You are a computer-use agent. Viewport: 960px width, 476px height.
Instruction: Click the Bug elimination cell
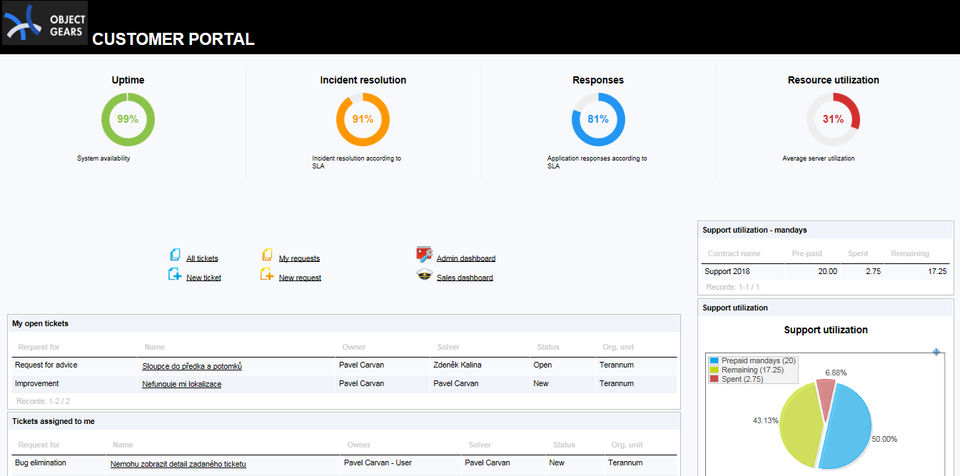tap(40, 463)
